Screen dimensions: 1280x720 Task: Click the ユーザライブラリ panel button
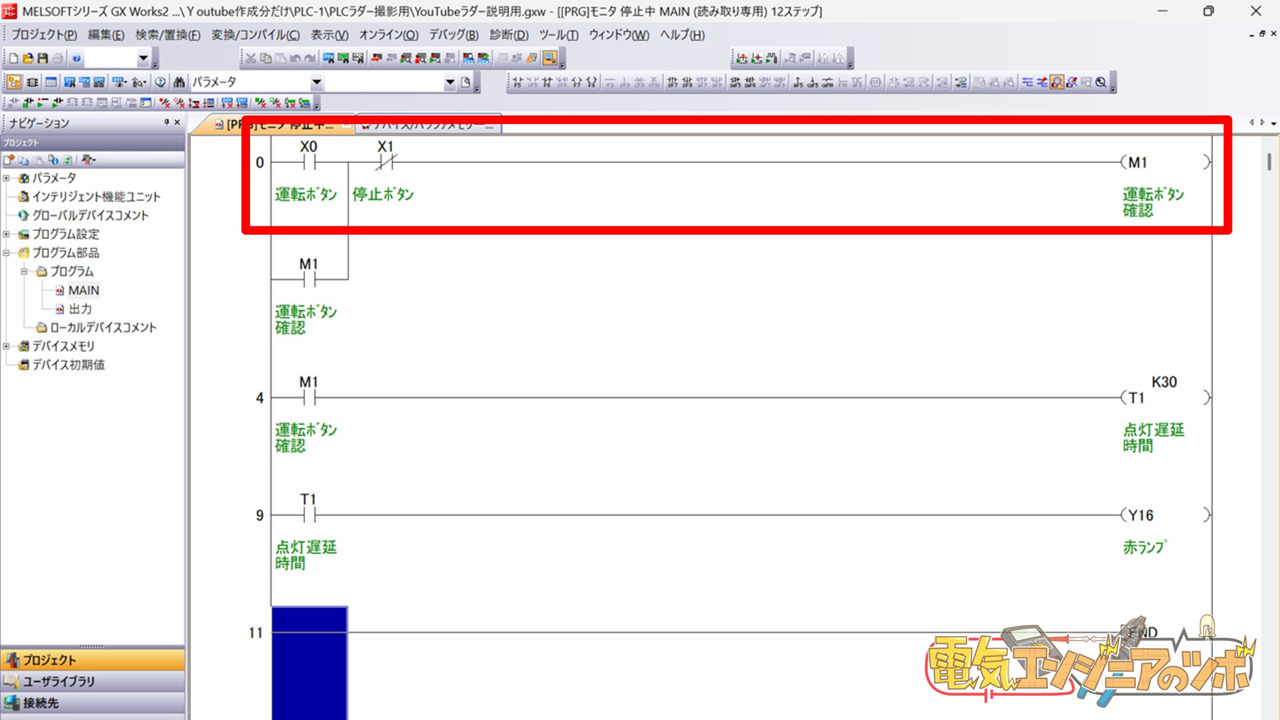(92, 682)
